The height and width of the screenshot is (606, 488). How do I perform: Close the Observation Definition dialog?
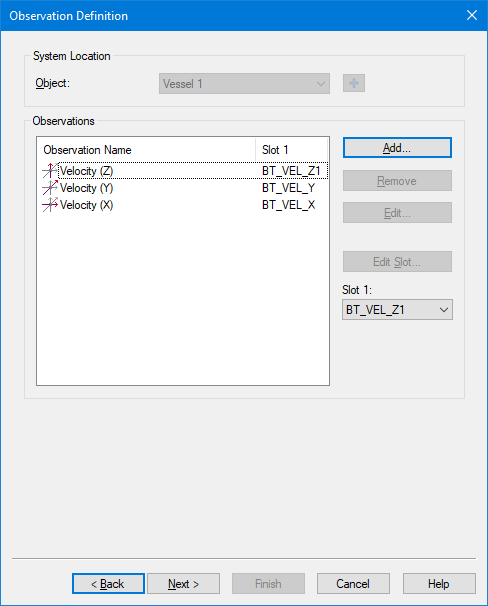pyautogui.click(x=472, y=15)
